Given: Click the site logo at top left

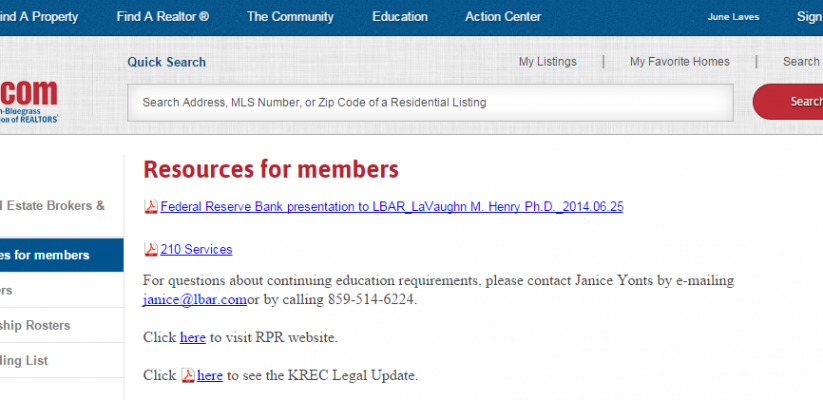Looking at the screenshot, I should (29, 100).
